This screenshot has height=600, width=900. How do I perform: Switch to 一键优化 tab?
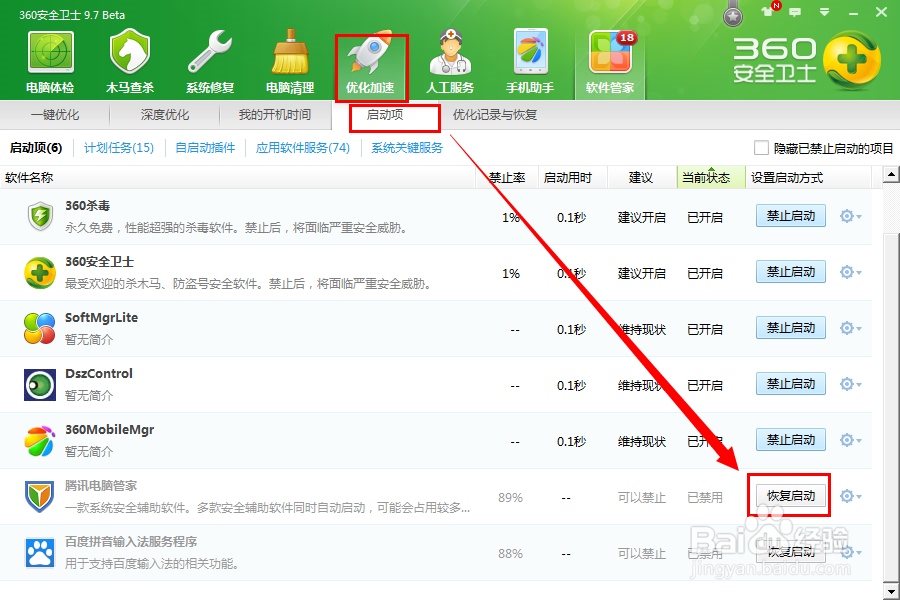(55, 115)
